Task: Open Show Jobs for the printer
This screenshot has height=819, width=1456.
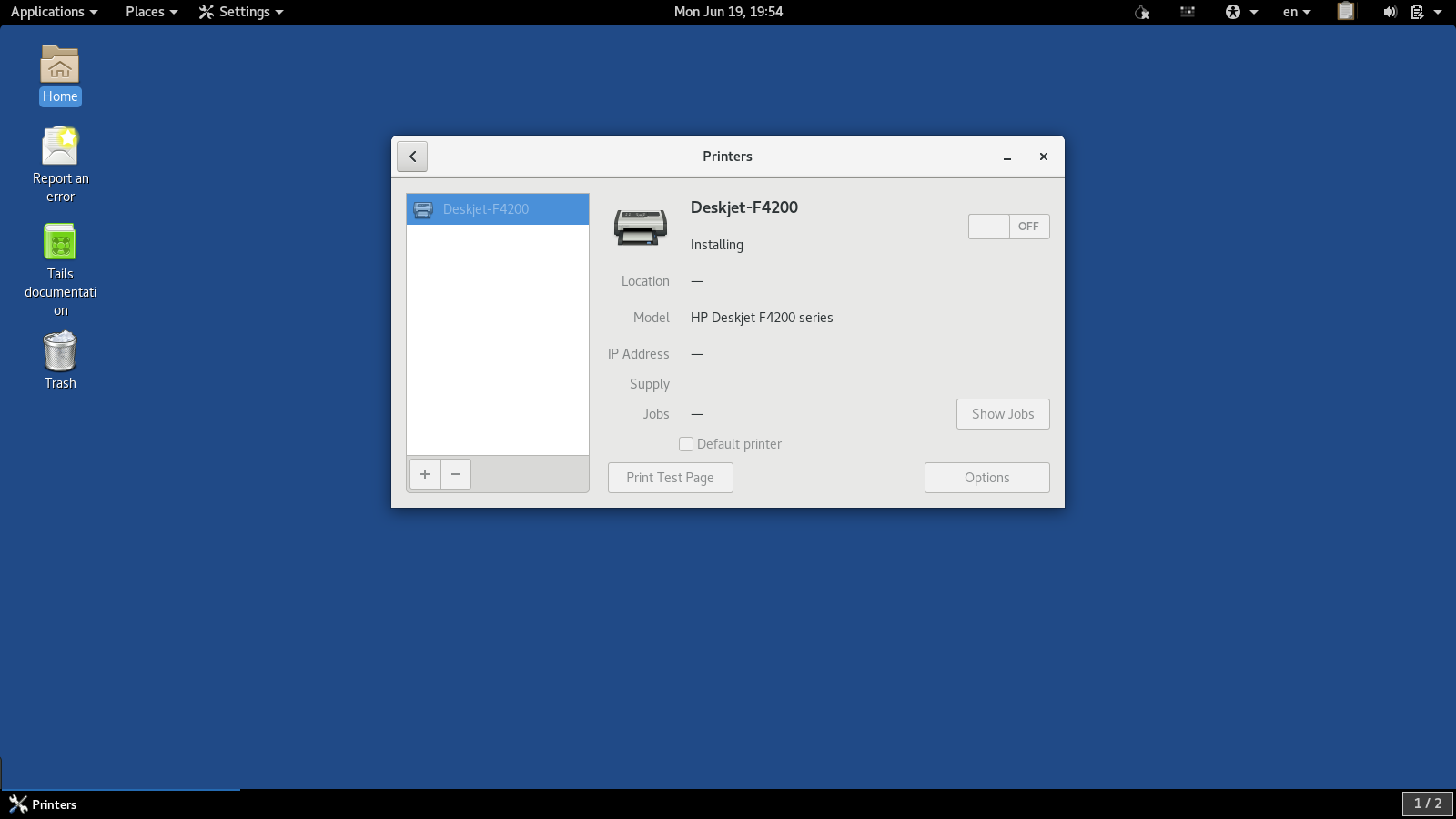Action: coord(1003,414)
